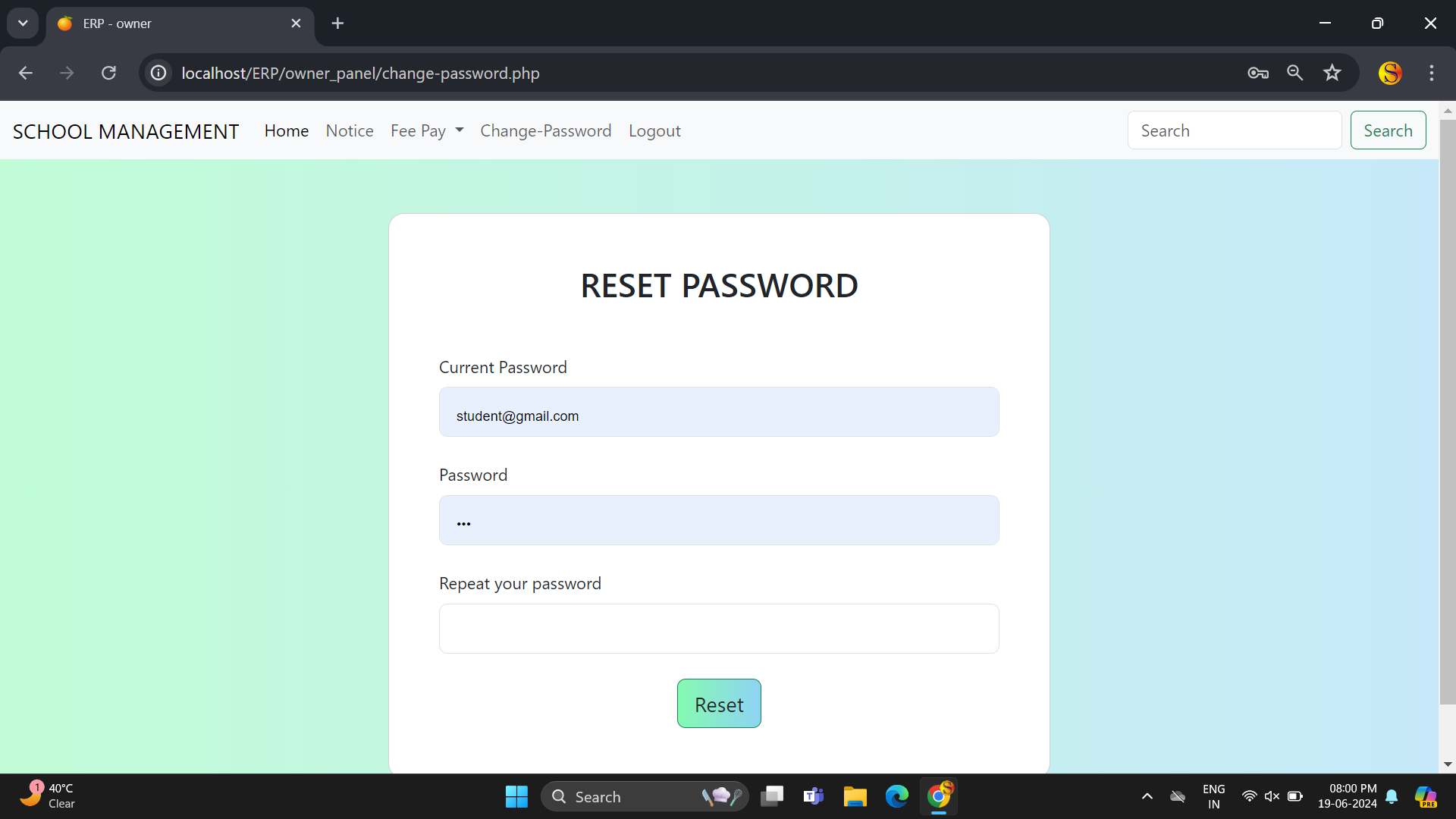Open the Change-Password nav link
The width and height of the screenshot is (1456, 819).
point(545,130)
